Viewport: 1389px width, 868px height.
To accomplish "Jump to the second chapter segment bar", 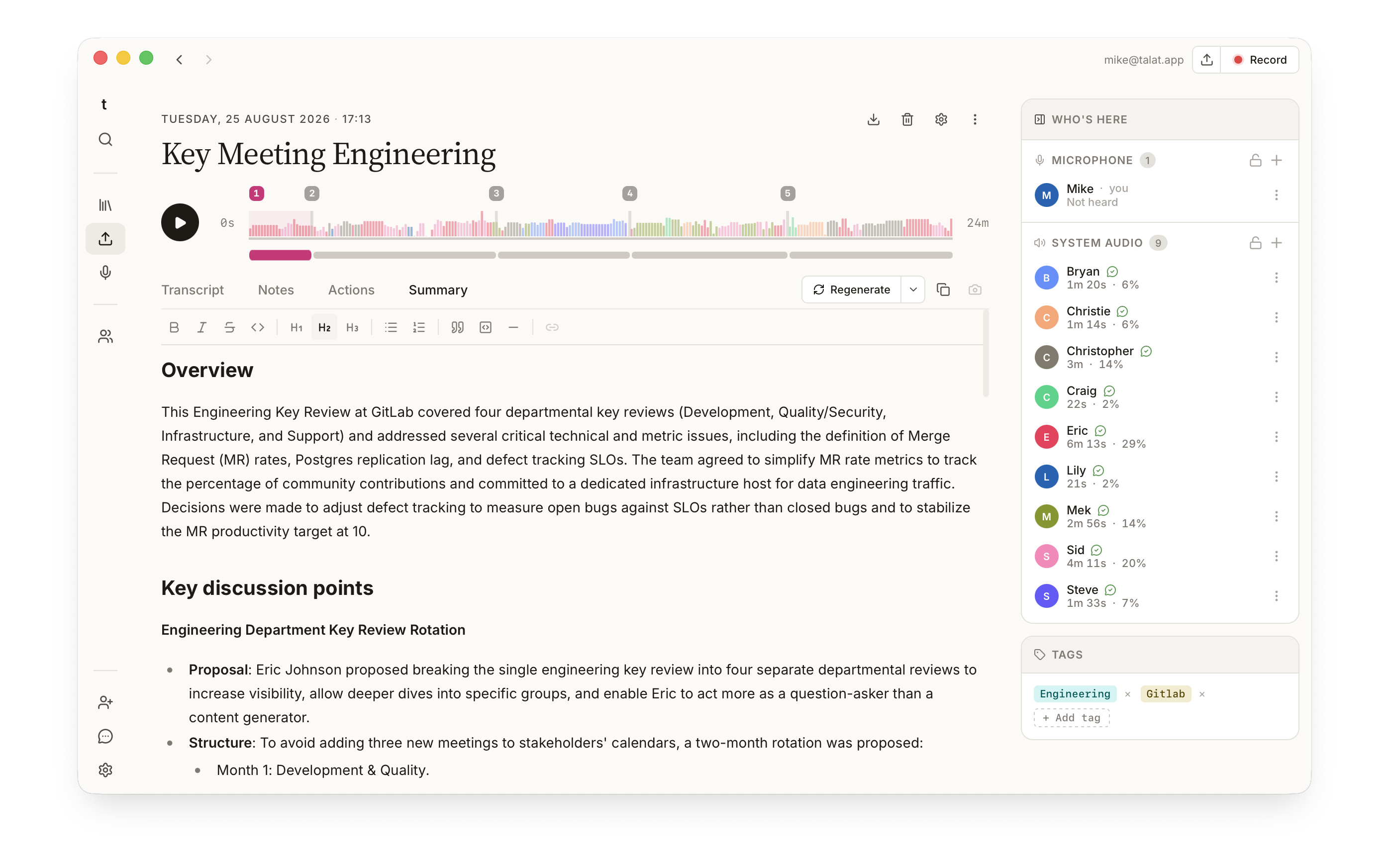I will coord(404,255).
